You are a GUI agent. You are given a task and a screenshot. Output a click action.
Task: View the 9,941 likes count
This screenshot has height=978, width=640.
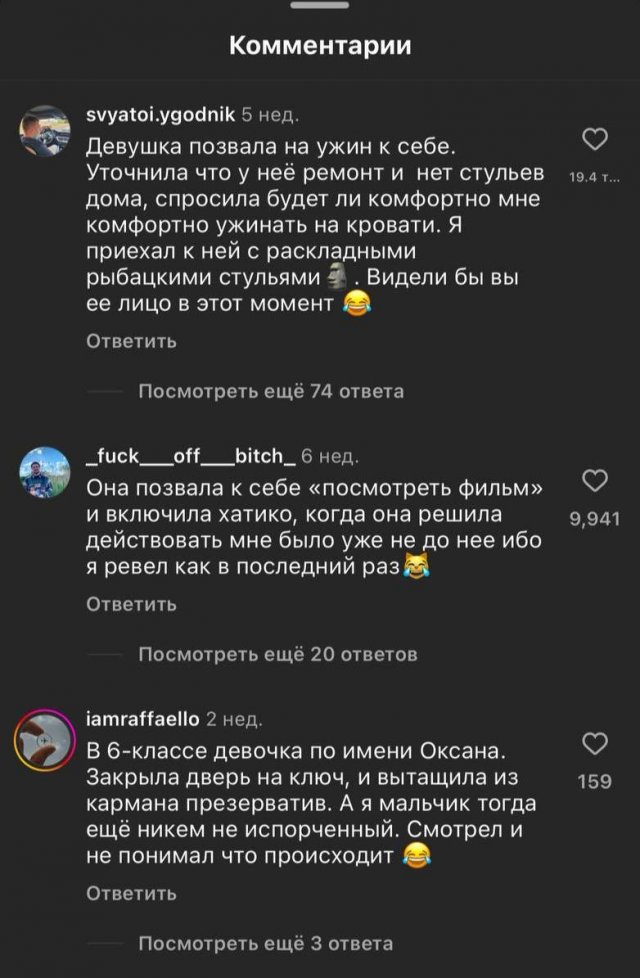point(595,518)
